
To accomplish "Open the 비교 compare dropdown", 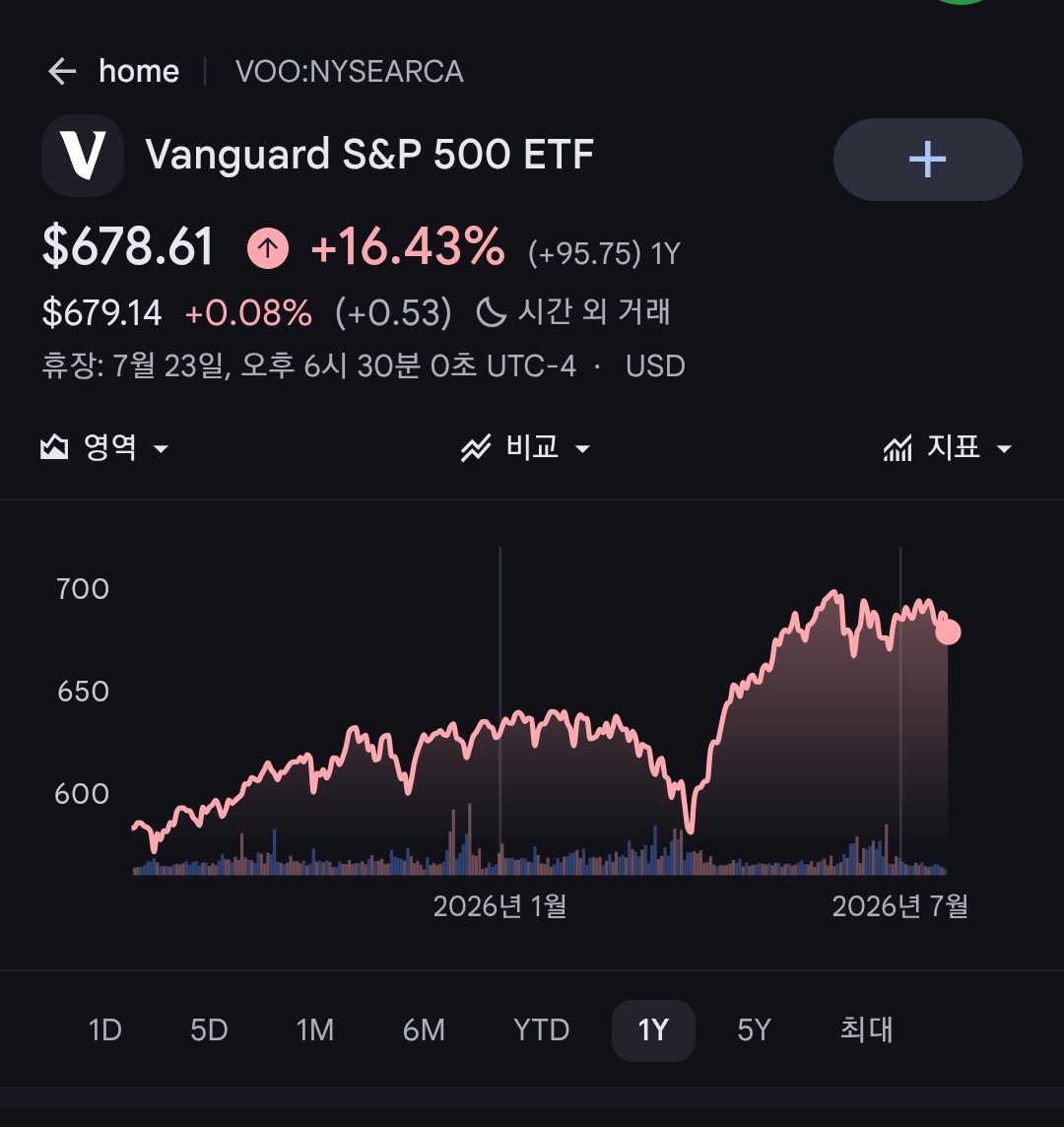I will (x=526, y=448).
